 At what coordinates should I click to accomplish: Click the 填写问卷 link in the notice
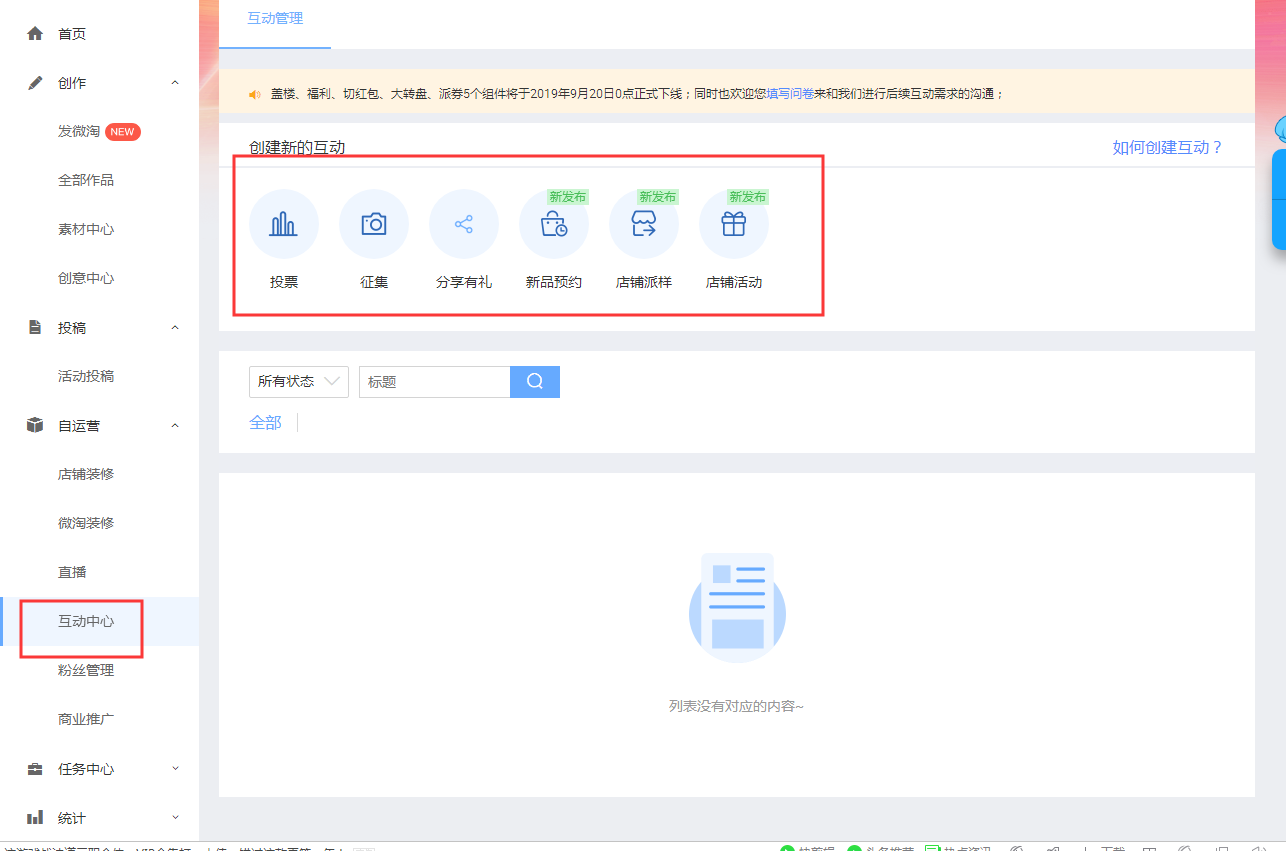790,94
